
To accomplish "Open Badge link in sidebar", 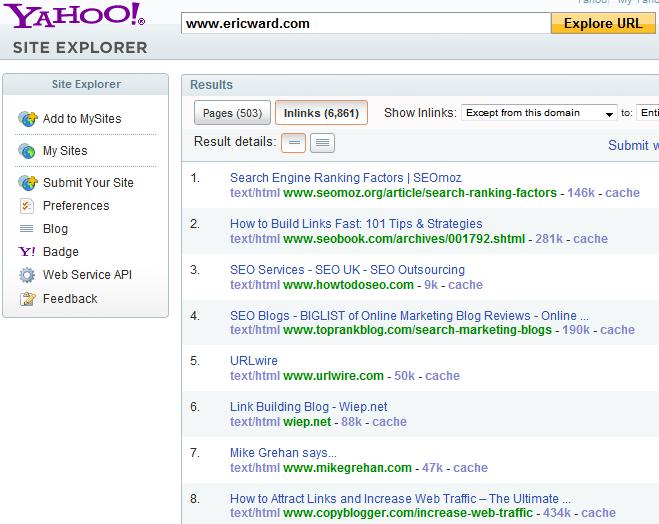I will (61, 251).
